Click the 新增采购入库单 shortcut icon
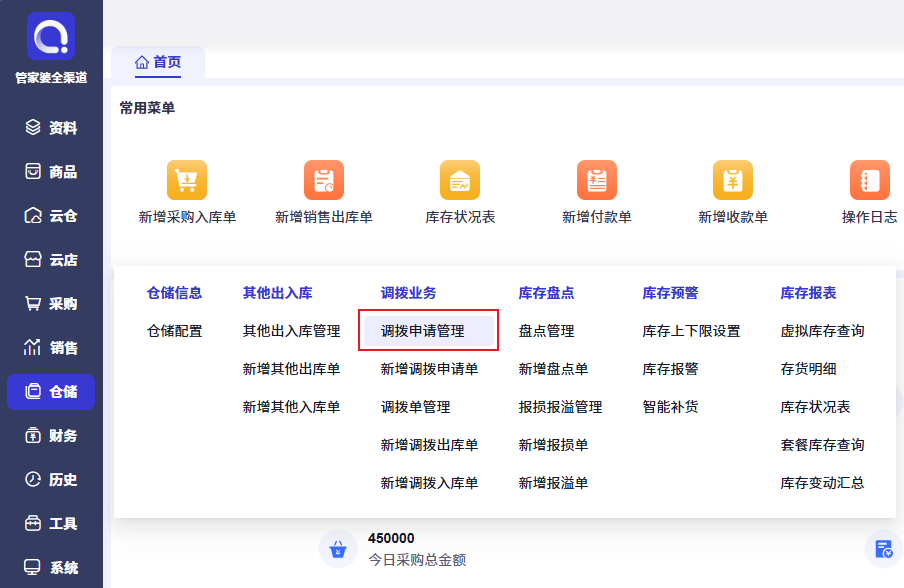The image size is (904, 588). tap(187, 180)
